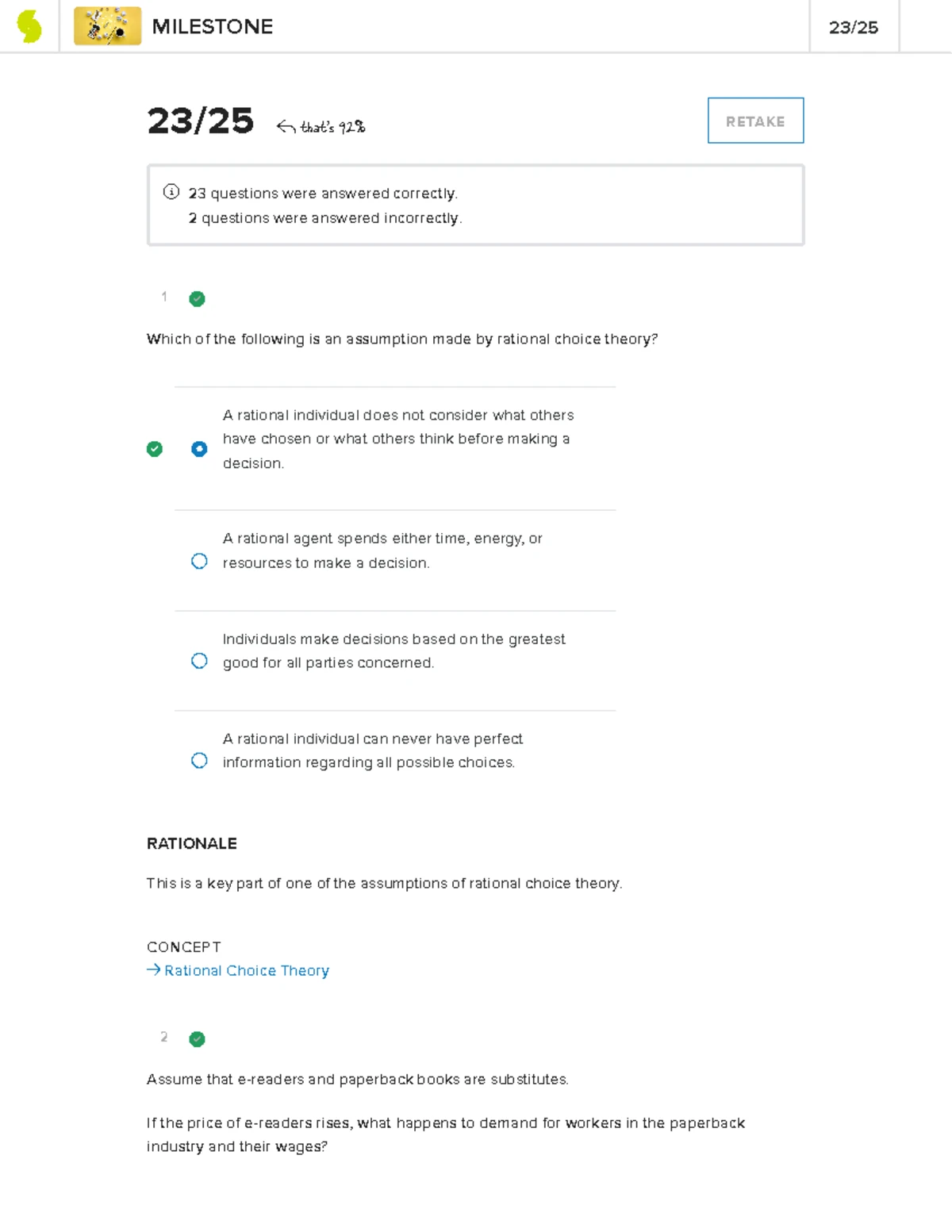Screen dimensions: 952x1232
Task: Click question 2 green checkmark icon
Action: 198,1039
